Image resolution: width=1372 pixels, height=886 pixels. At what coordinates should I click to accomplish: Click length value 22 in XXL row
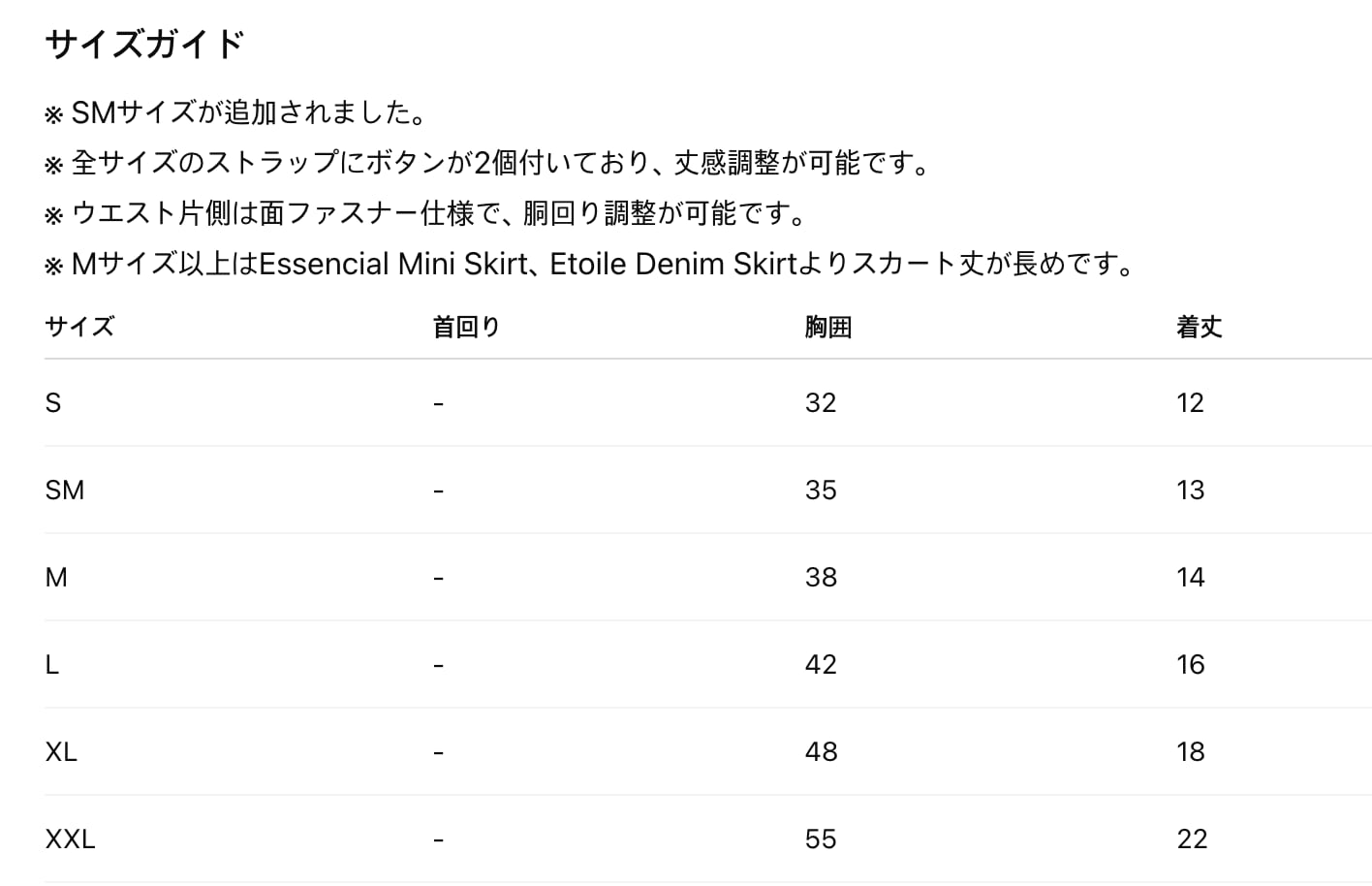coord(1192,839)
